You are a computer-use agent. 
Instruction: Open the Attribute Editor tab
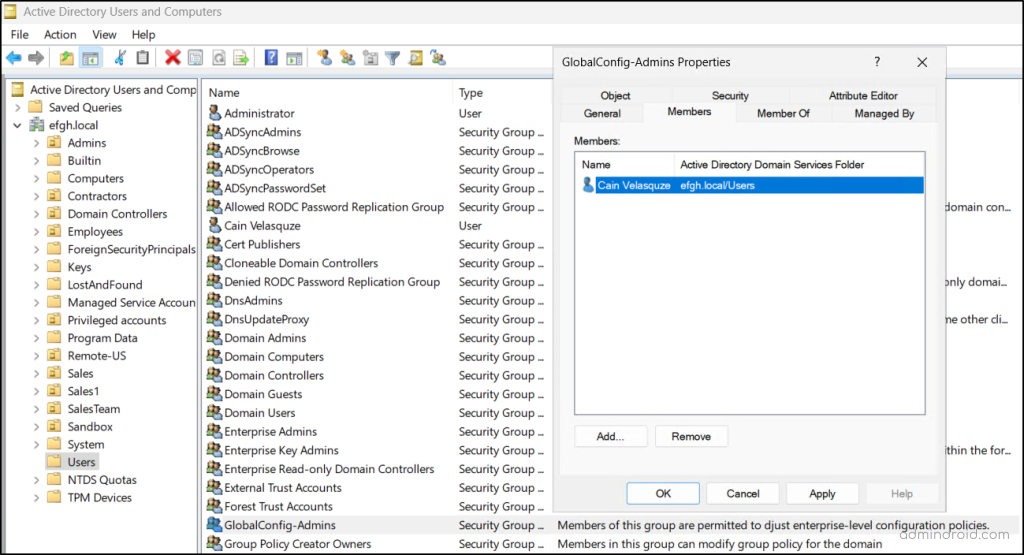click(862, 96)
